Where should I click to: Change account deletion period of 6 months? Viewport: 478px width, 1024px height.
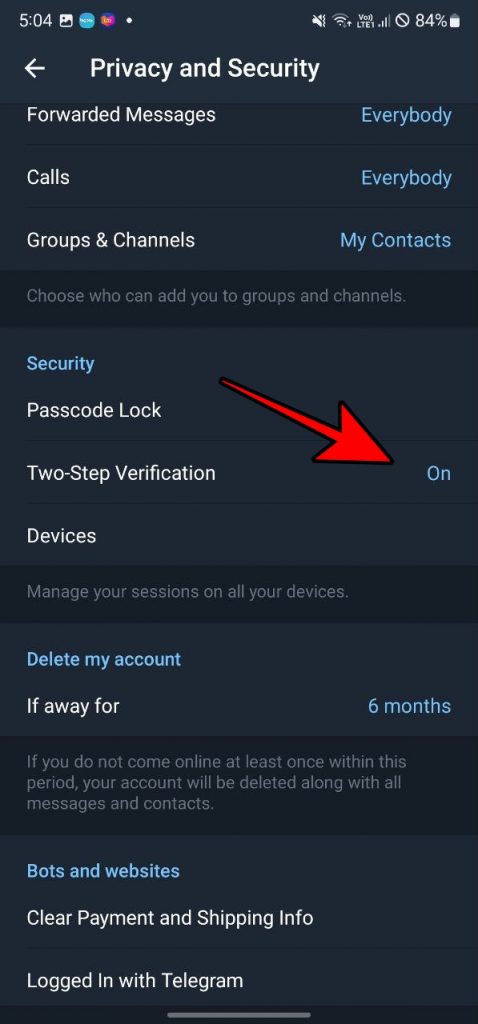(x=409, y=706)
